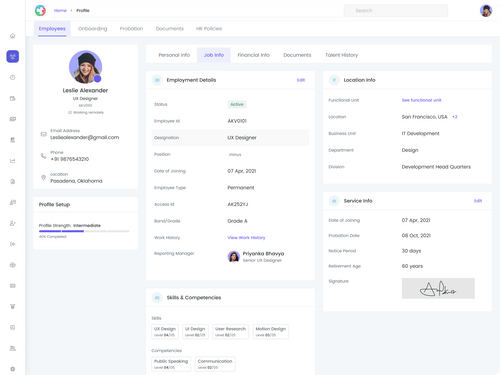This screenshot has height=375, width=500.
Task: Select the Communication competency chip
Action: (x=215, y=364)
